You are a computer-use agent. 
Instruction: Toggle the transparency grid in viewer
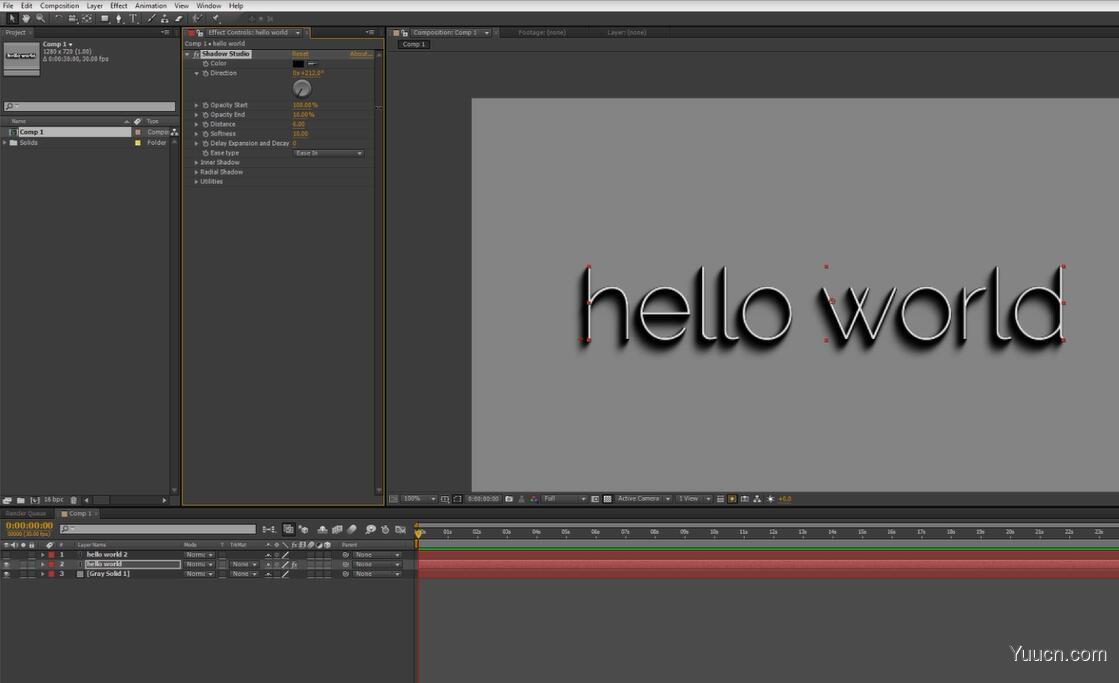tap(607, 498)
